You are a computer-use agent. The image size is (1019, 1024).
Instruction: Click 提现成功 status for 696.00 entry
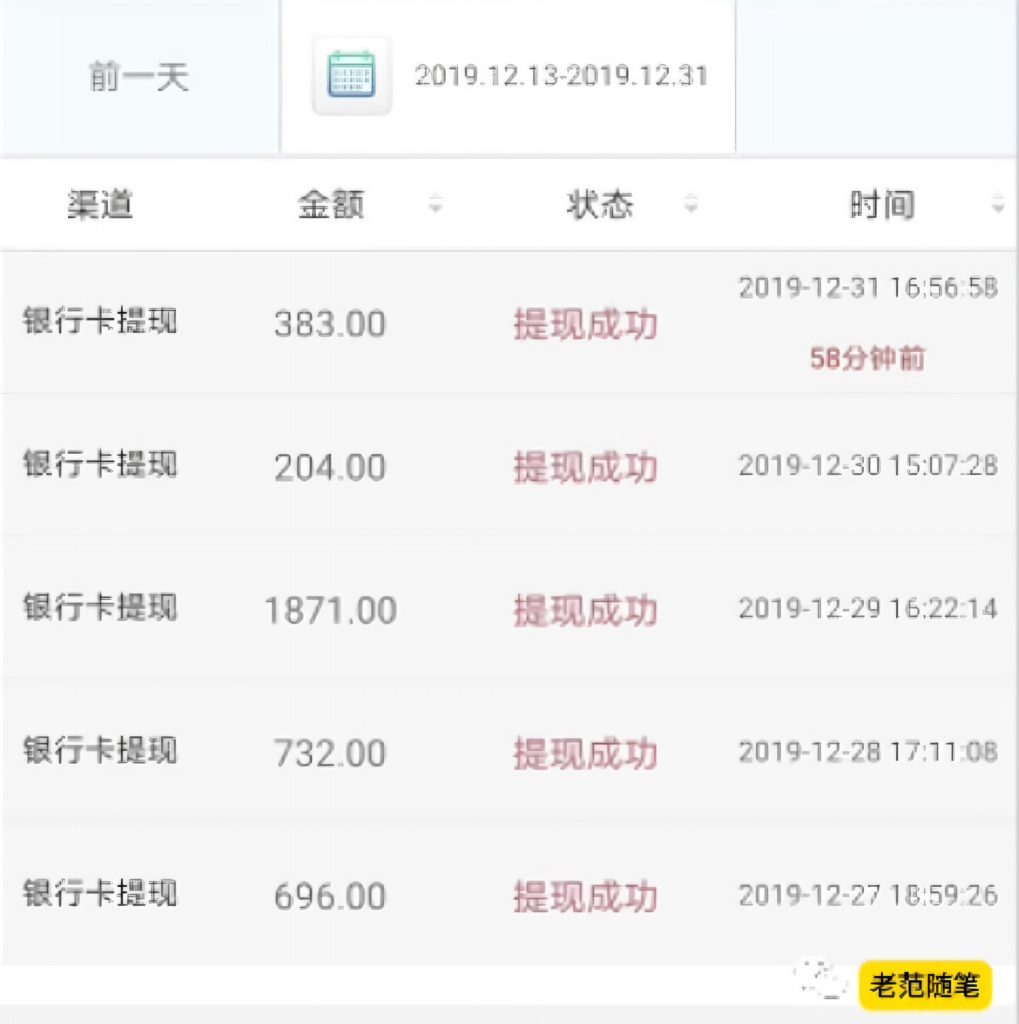coord(585,896)
